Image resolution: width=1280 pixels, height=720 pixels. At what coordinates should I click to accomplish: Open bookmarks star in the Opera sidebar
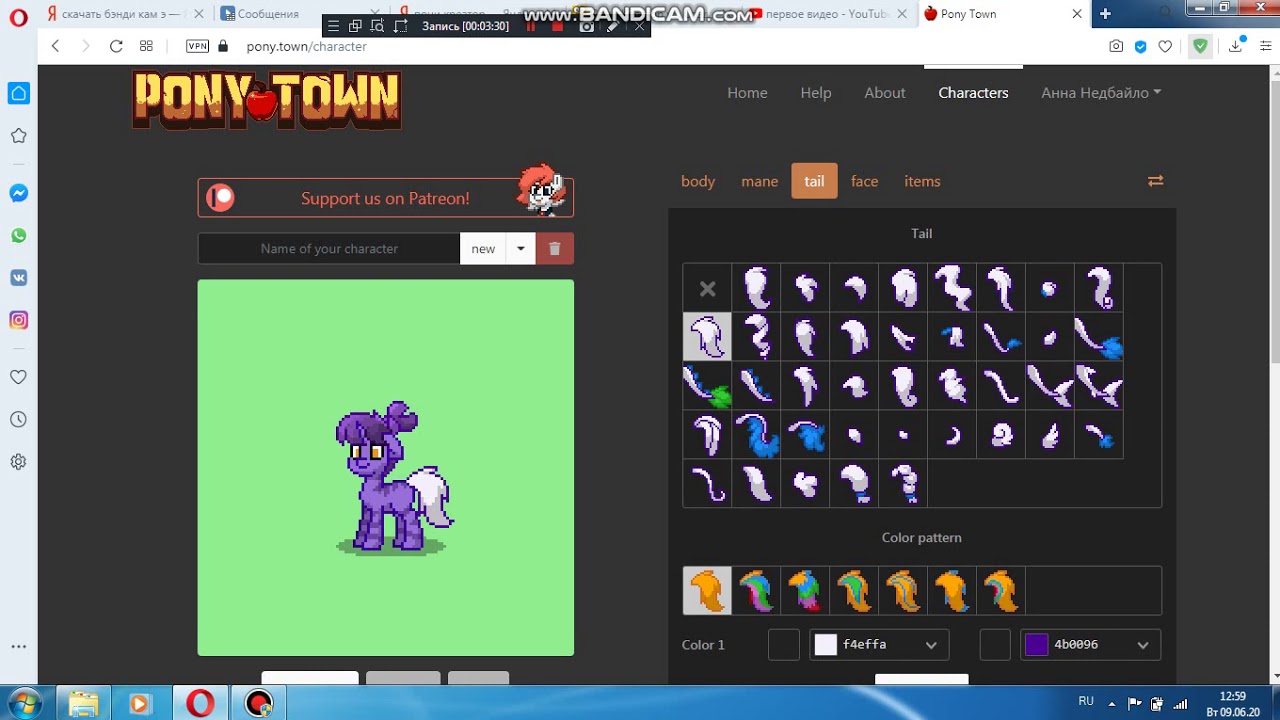[18, 136]
